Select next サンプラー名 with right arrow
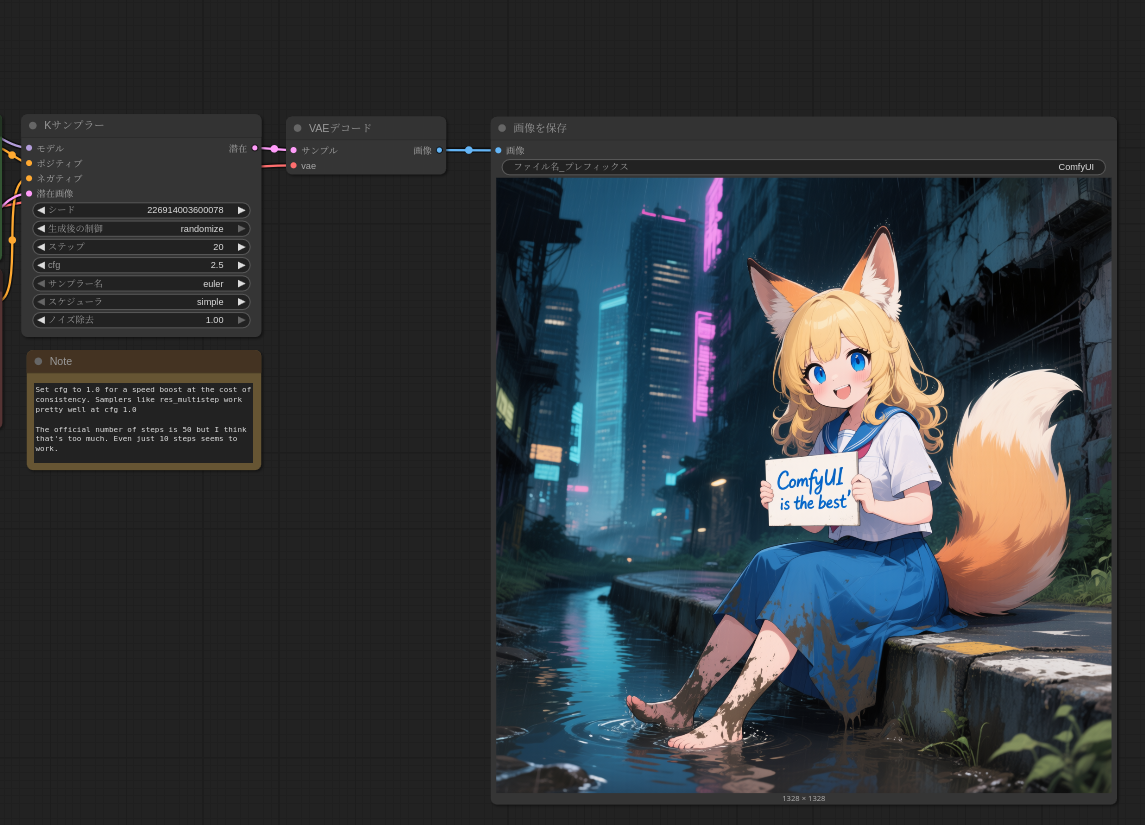Screen dimensions: 1145x825 tap(242, 283)
